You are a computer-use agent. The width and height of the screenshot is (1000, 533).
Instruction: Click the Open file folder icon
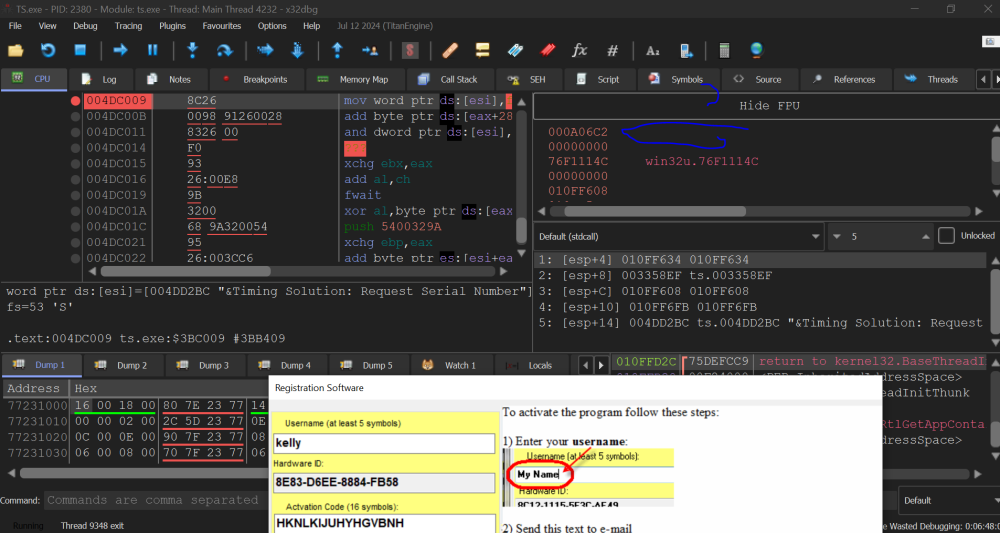(x=16, y=50)
